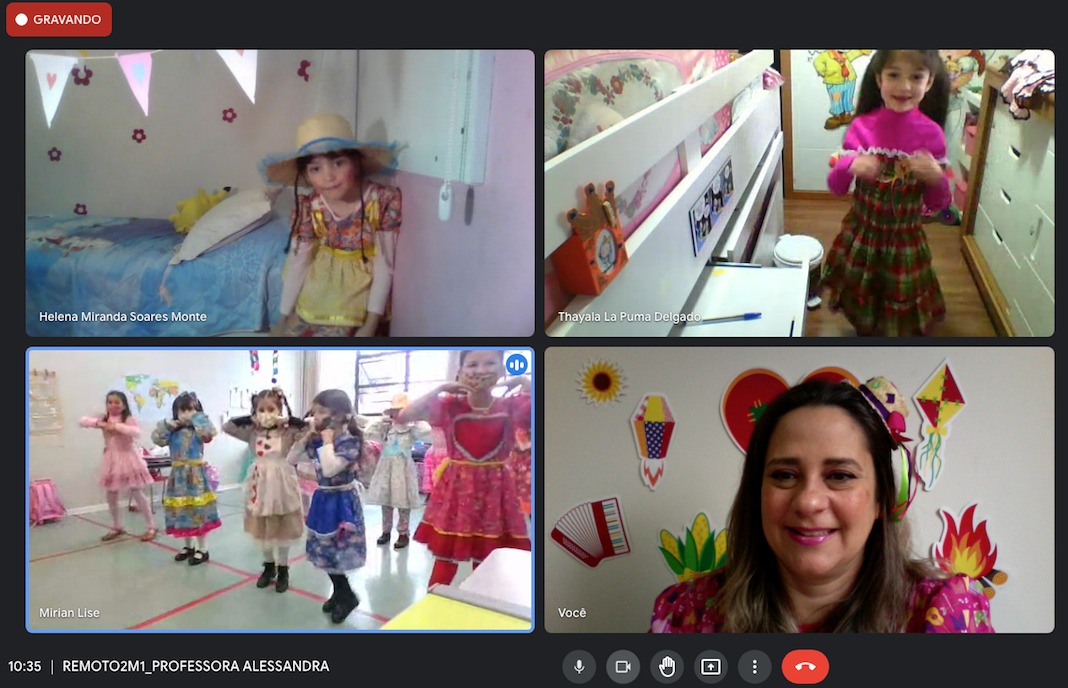The image size is (1068, 688).
Task: Open the more options menu
Action: pos(754,666)
